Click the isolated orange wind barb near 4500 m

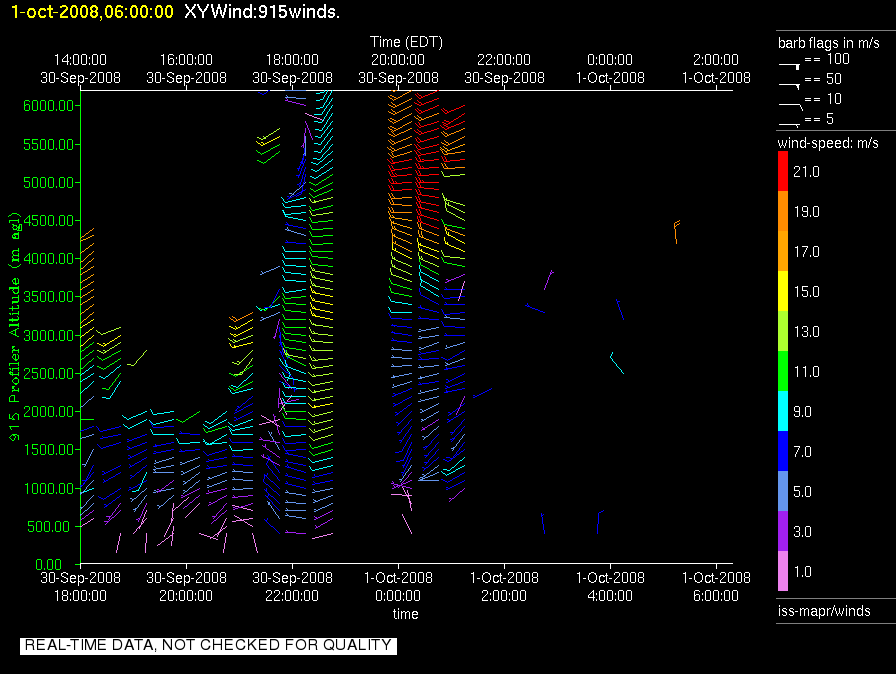click(677, 232)
